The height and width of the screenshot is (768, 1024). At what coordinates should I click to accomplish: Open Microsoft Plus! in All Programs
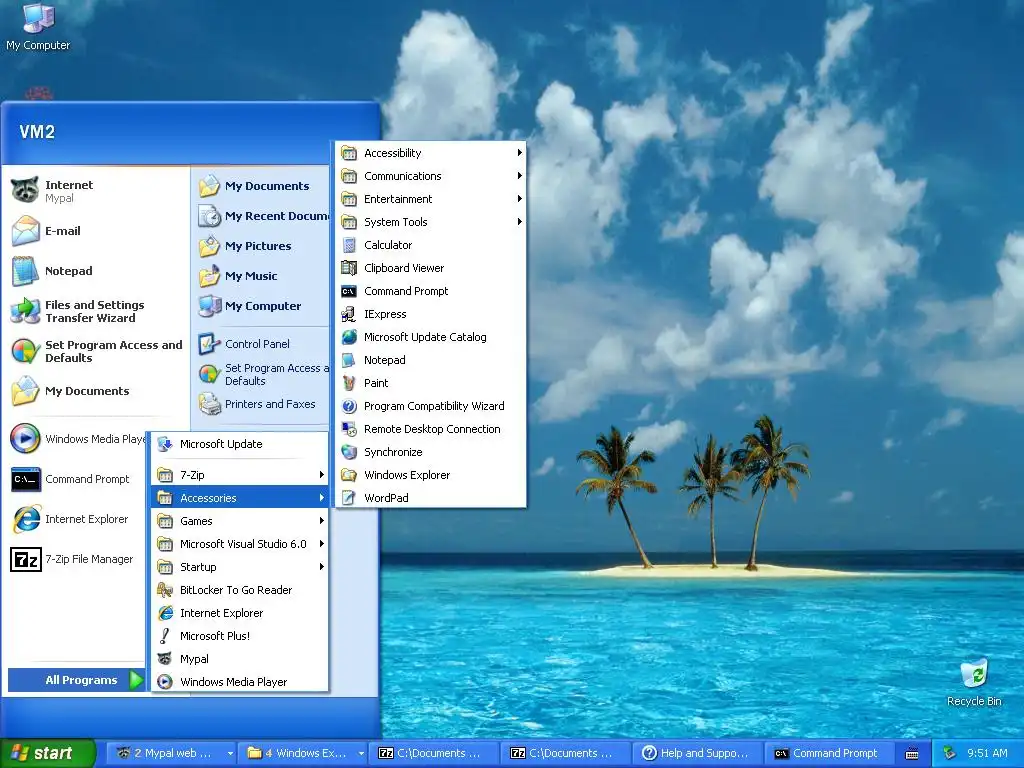239,636
